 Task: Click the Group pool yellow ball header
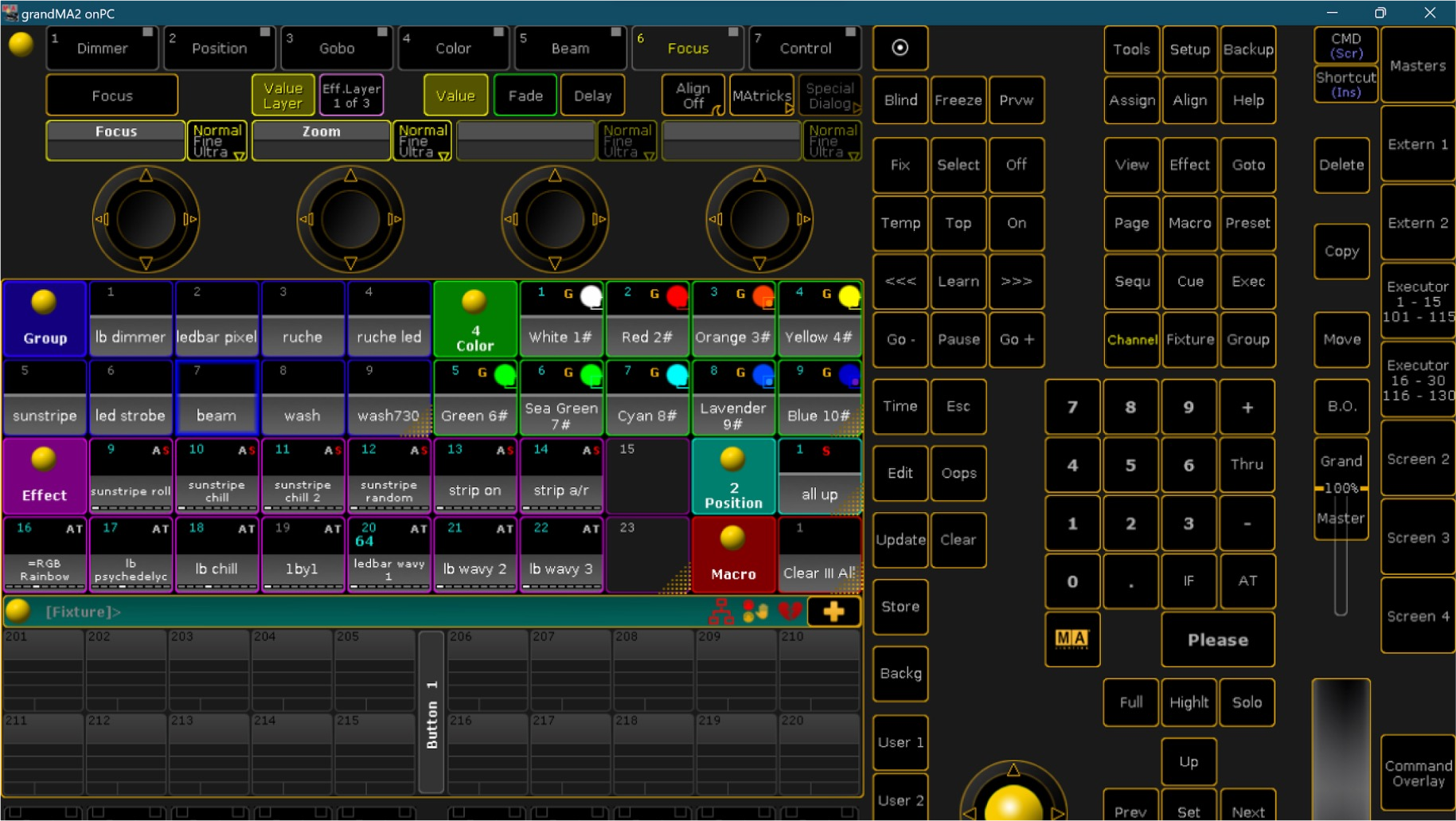pos(45,318)
